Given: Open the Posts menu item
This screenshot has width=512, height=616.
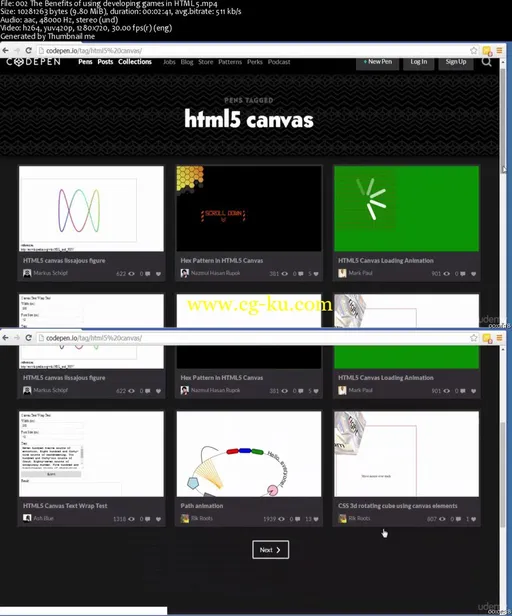Looking at the screenshot, I should [105, 62].
